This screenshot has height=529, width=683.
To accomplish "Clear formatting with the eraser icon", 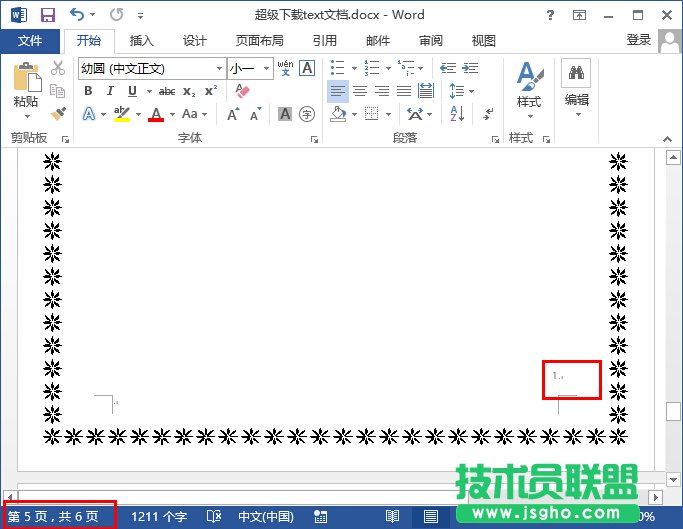I will pos(241,91).
